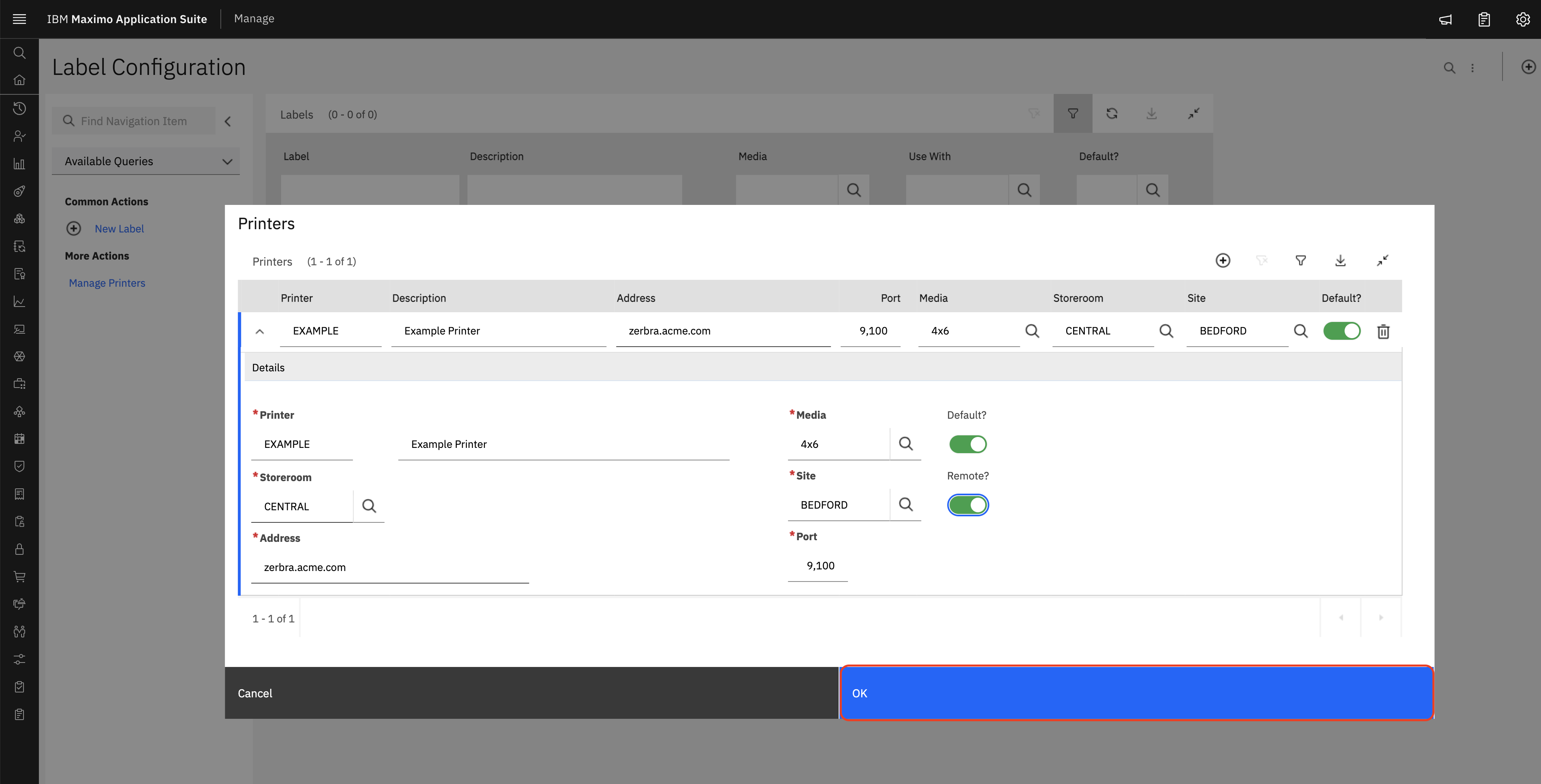Open Storeroom lookup next to CENTRAL in Details
1541x784 pixels.
(369, 506)
